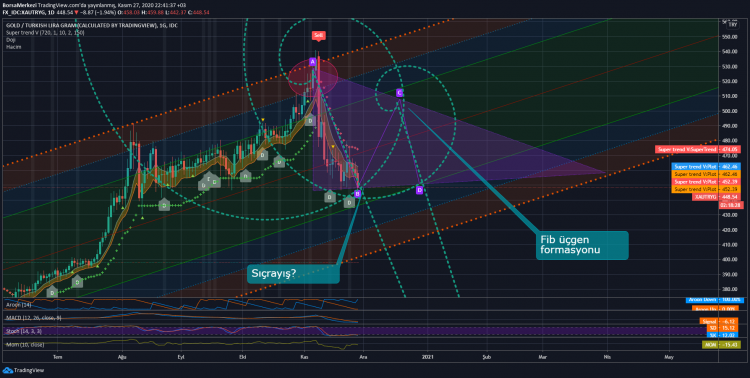The height and width of the screenshot is (378, 750).
Task: Click the MACD (12, 26, close, 9) label
Action: coord(33,318)
